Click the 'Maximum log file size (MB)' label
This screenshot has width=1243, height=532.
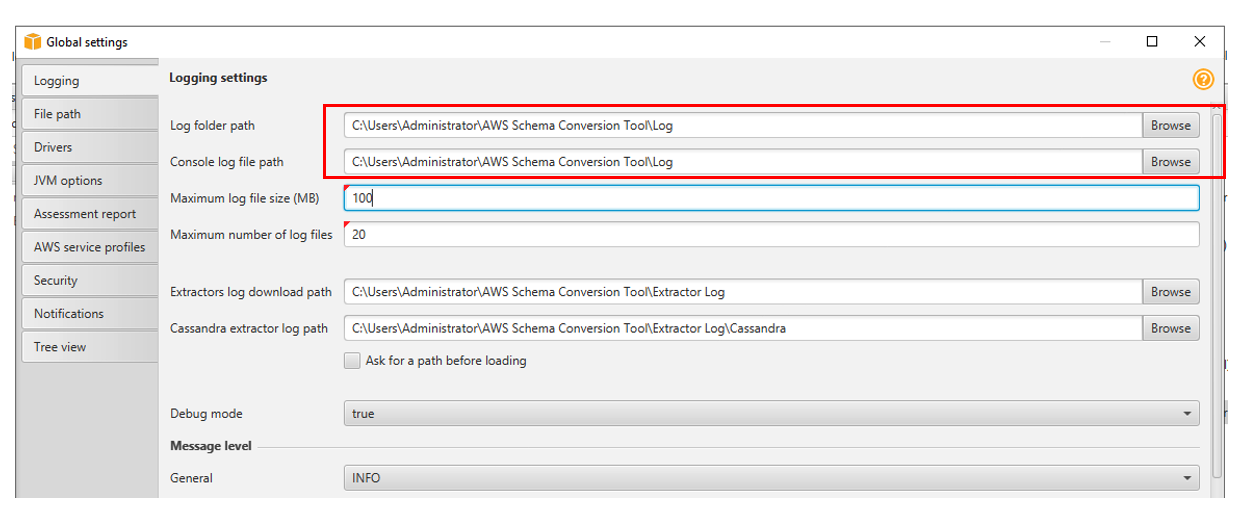pyautogui.click(x=244, y=198)
